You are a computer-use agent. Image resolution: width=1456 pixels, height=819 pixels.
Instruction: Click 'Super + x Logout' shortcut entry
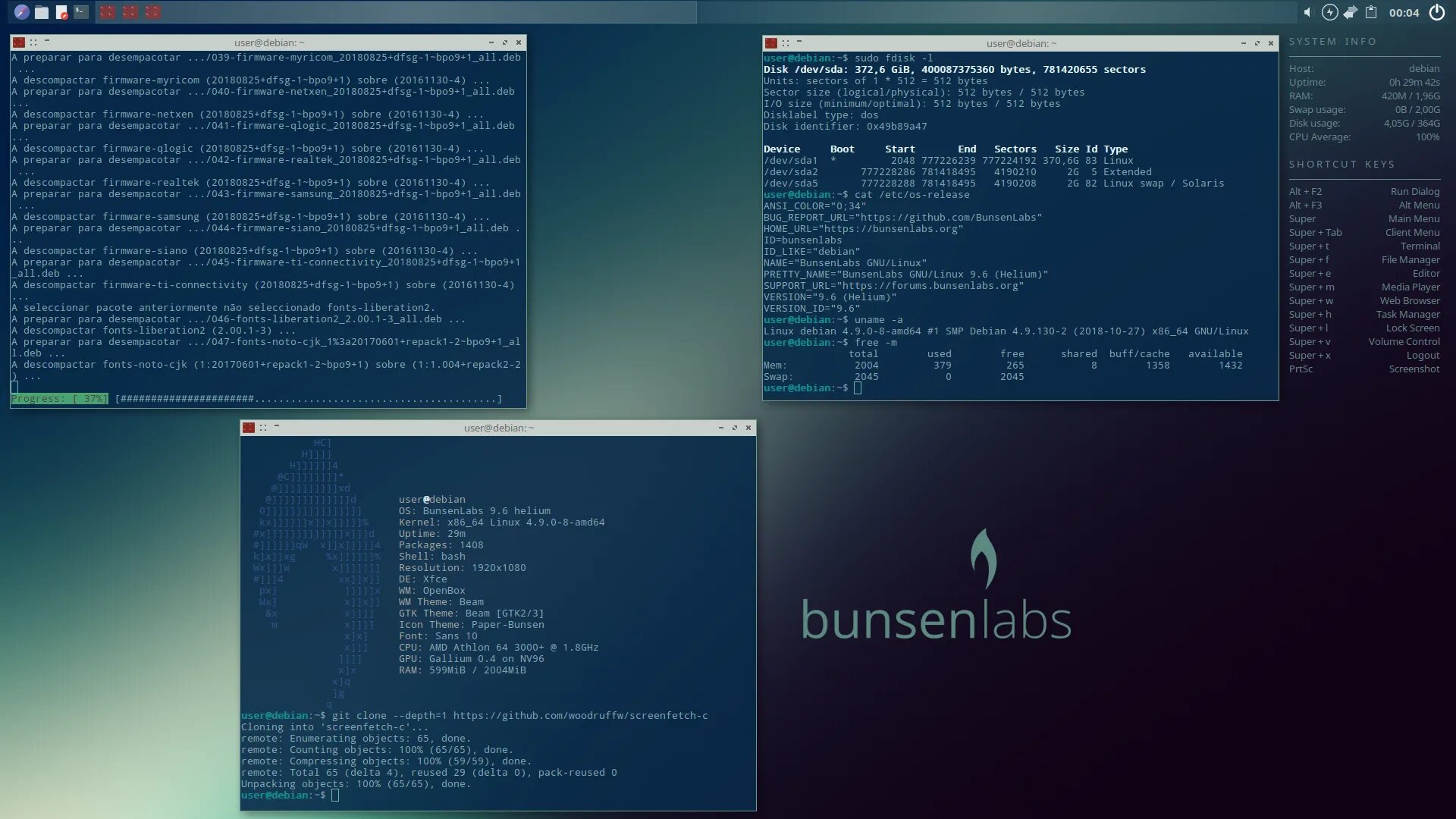tap(1364, 356)
